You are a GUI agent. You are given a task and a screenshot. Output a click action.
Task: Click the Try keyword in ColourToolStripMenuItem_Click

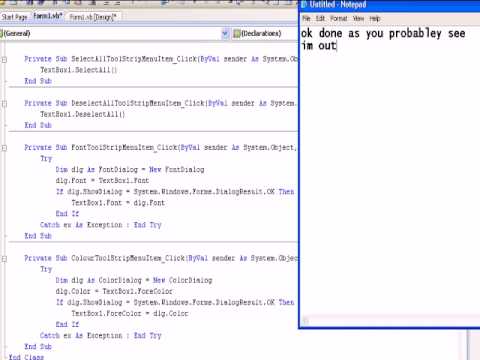pos(46,269)
